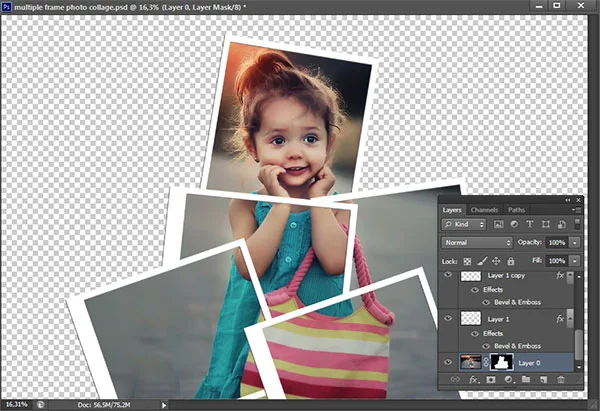This screenshot has height=411, width=600.
Task: Filter layers by shape layers
Action: click(546, 225)
